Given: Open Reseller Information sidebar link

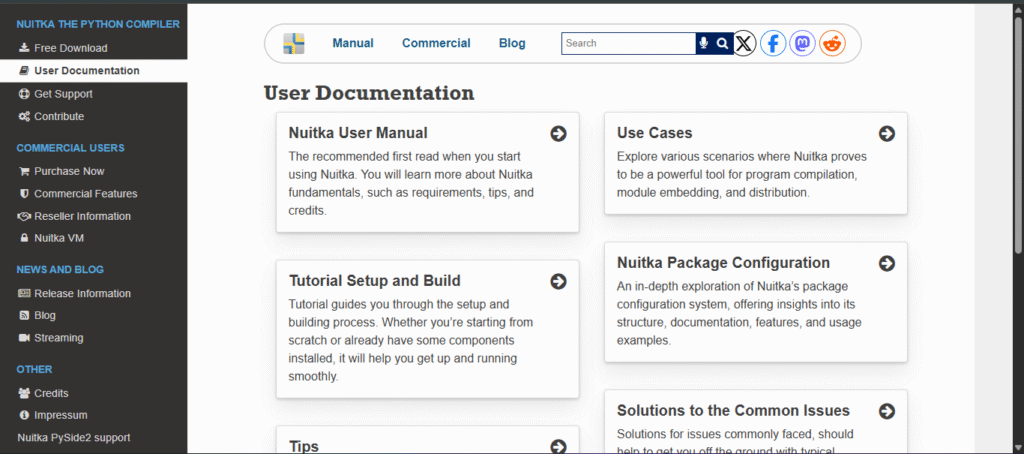Looking at the screenshot, I should (x=82, y=216).
